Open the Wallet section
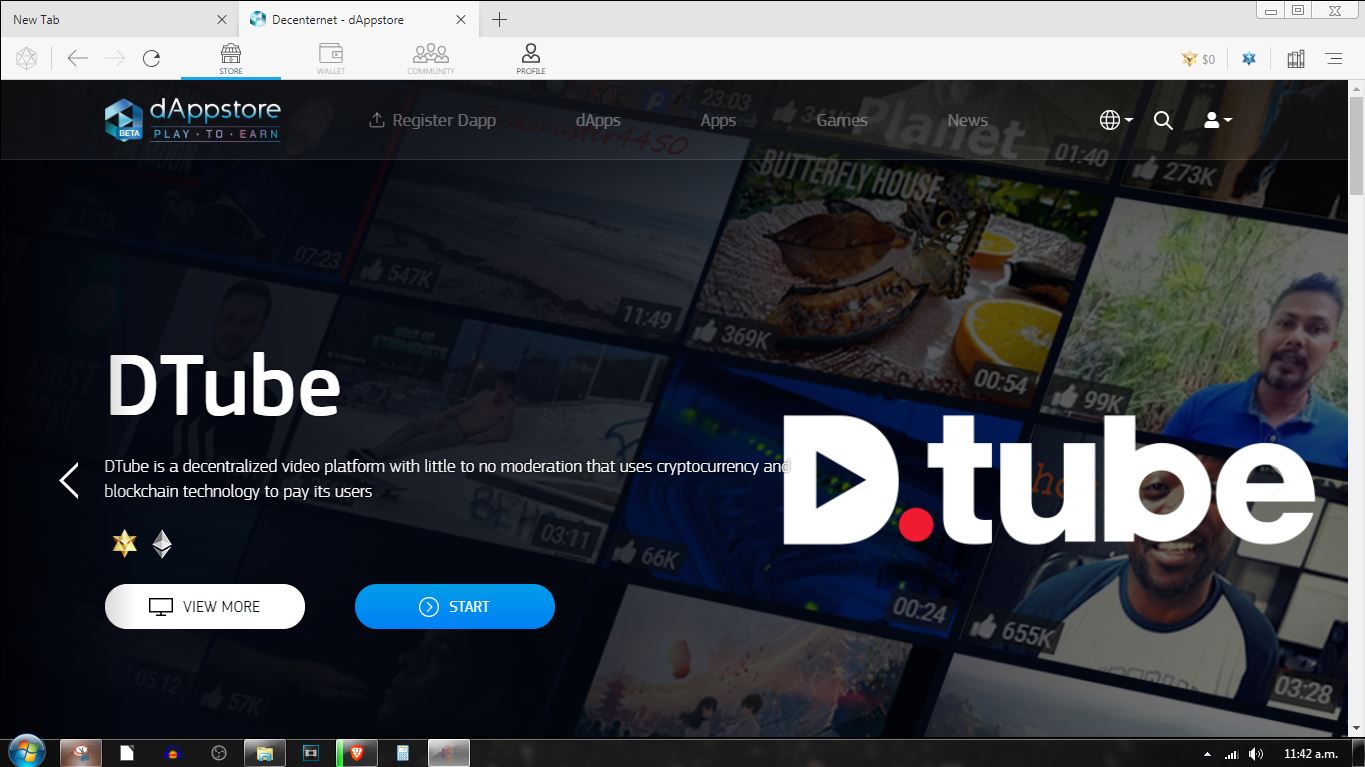This screenshot has width=1365, height=767. pos(331,59)
